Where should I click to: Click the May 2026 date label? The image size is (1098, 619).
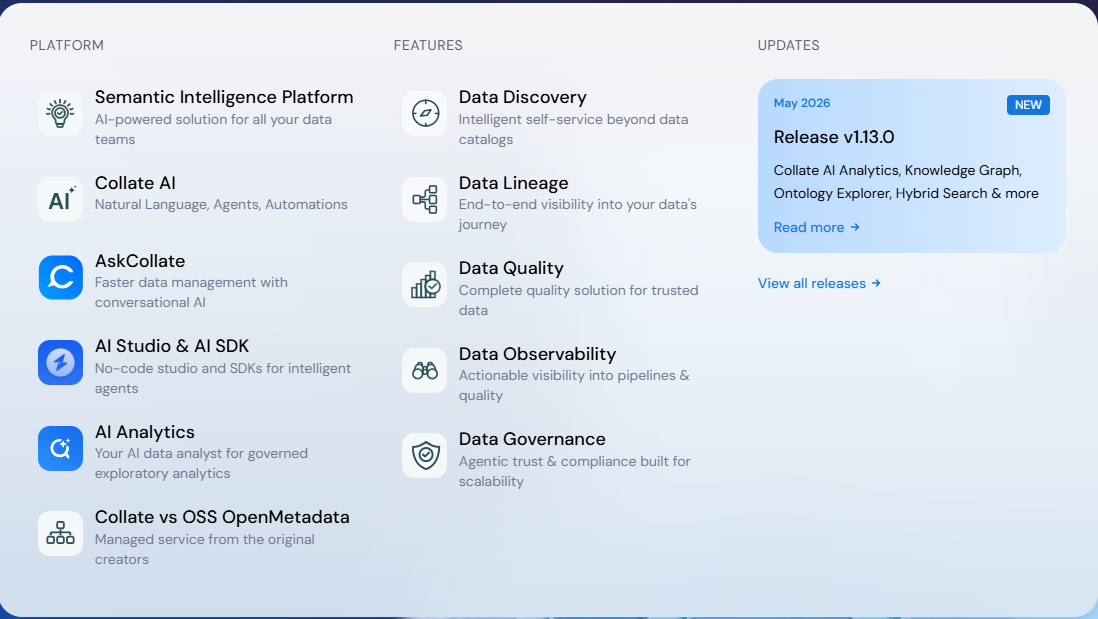(802, 103)
